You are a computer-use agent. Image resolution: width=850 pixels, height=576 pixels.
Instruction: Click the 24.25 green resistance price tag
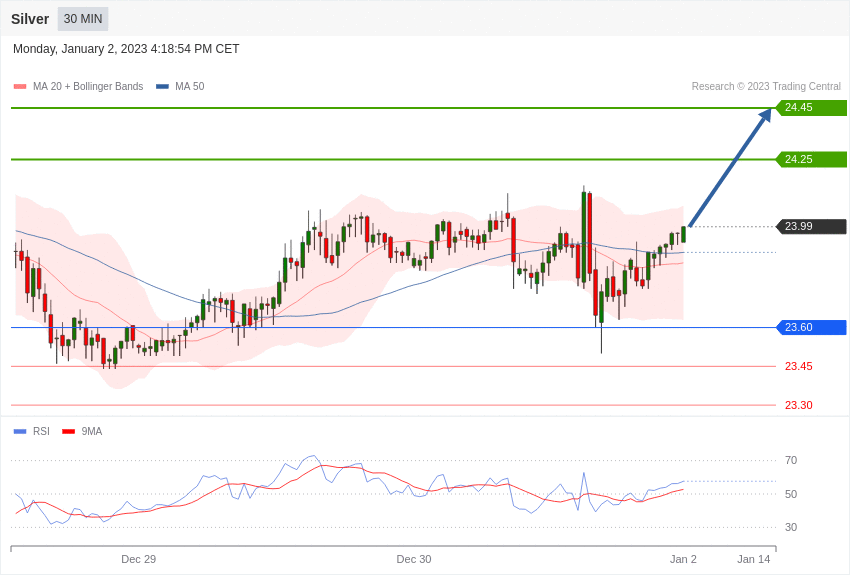coord(812,159)
